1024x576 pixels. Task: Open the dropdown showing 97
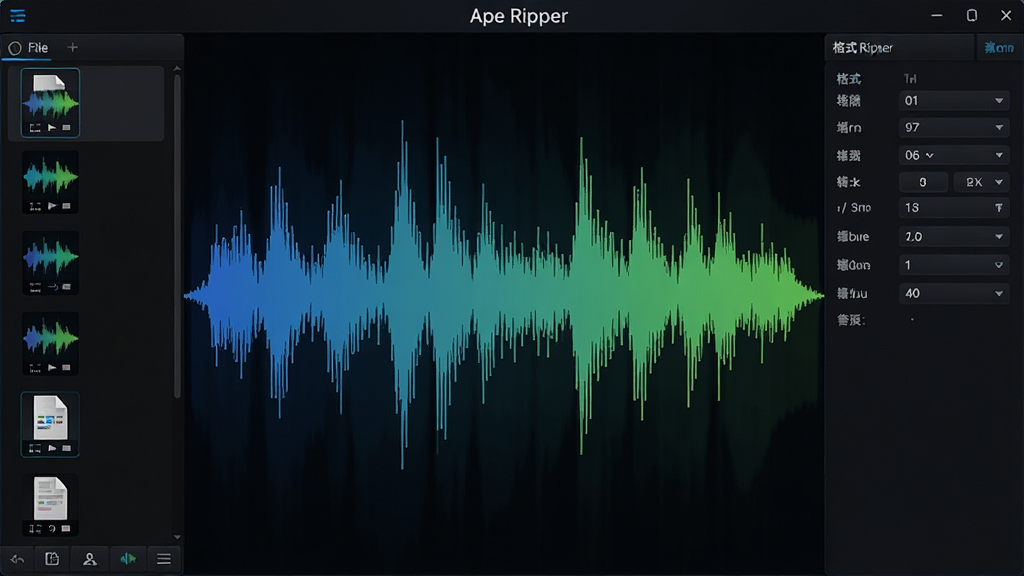(954, 127)
